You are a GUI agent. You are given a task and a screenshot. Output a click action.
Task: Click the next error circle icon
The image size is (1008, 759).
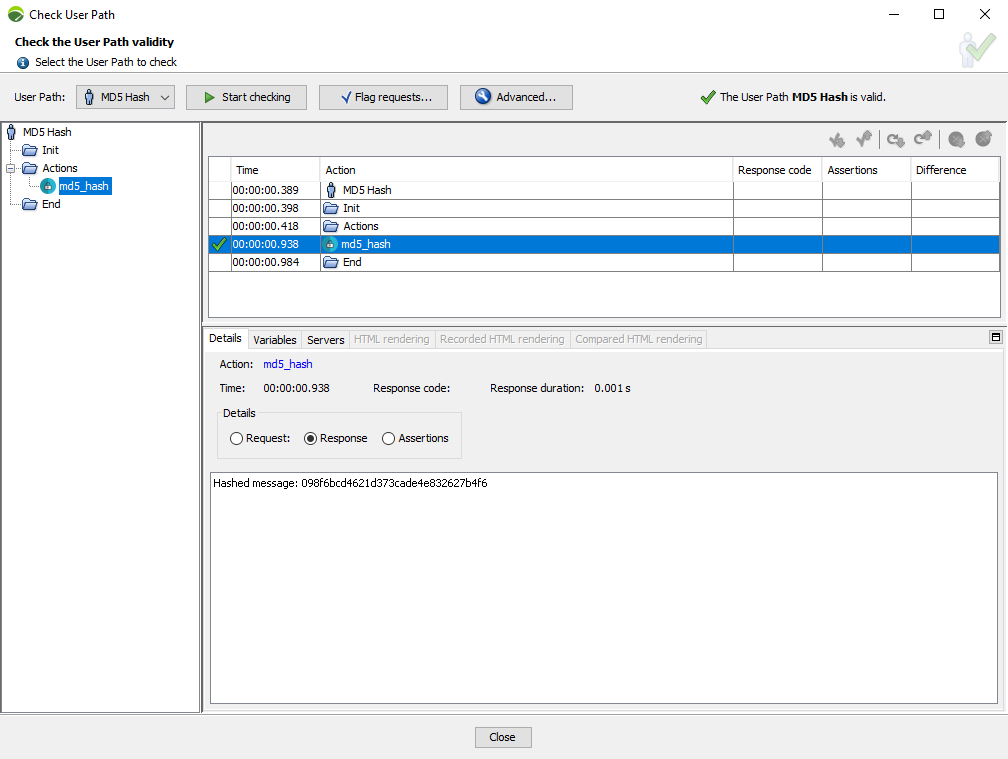coord(956,140)
